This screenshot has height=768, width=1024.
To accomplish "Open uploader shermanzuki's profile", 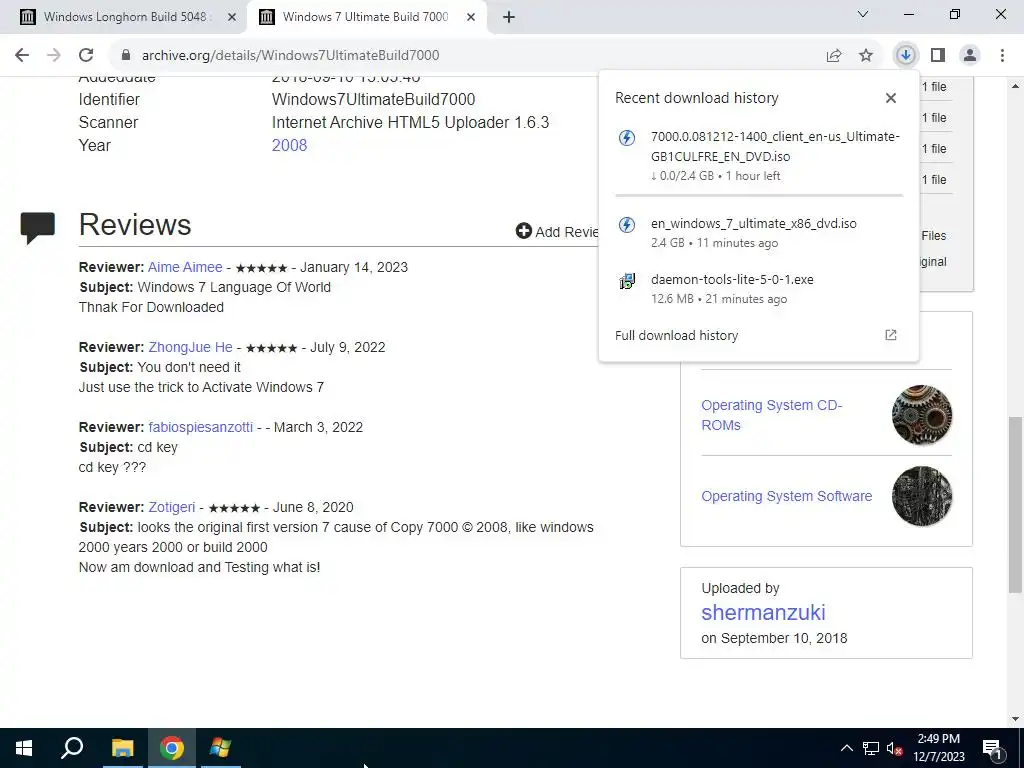I will (763, 613).
